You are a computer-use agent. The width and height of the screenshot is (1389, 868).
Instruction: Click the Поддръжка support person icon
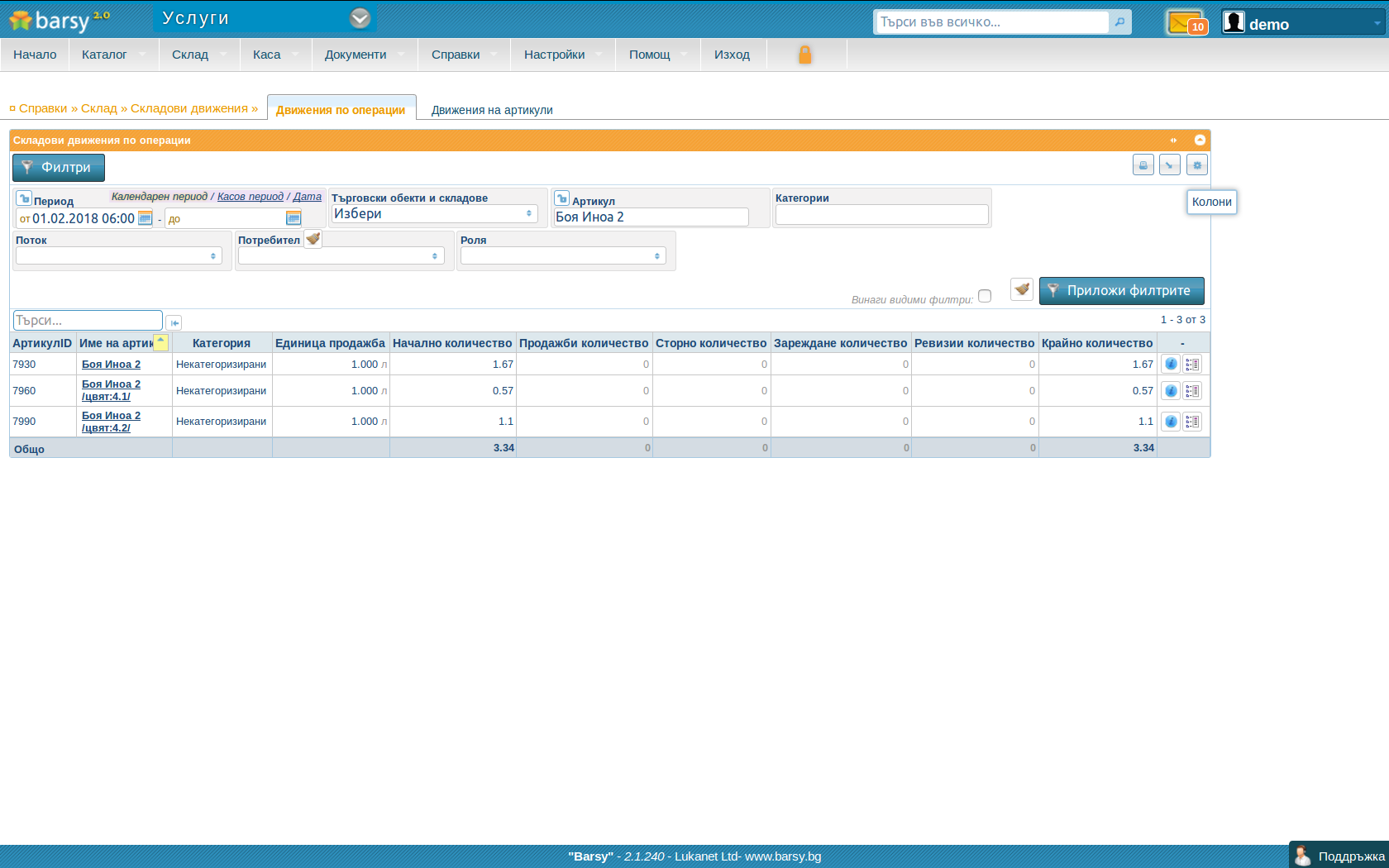point(1303,856)
